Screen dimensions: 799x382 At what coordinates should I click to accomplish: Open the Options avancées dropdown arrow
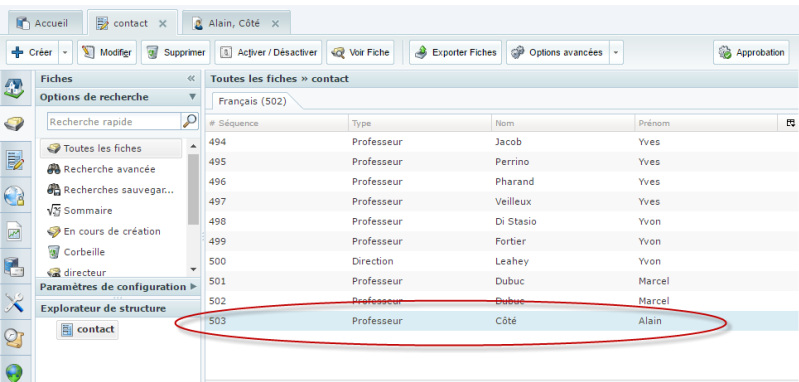(616, 52)
